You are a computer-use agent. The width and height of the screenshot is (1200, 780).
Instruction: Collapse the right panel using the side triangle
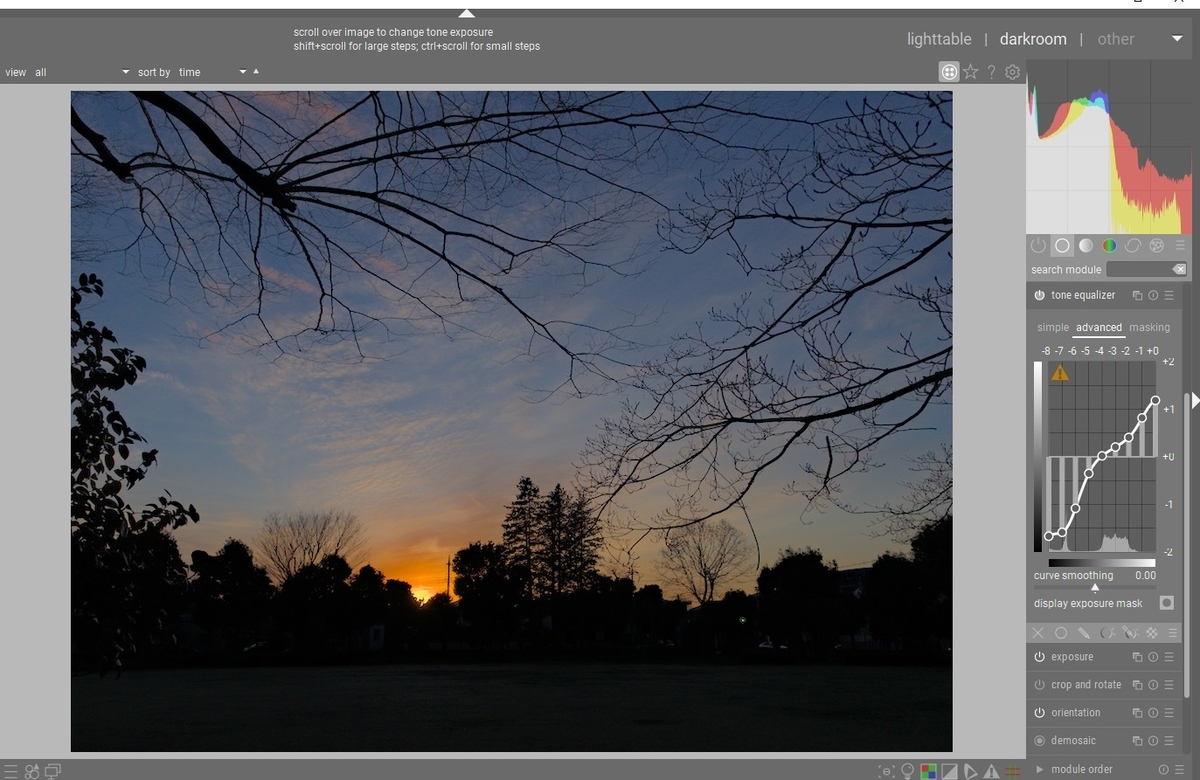1194,400
